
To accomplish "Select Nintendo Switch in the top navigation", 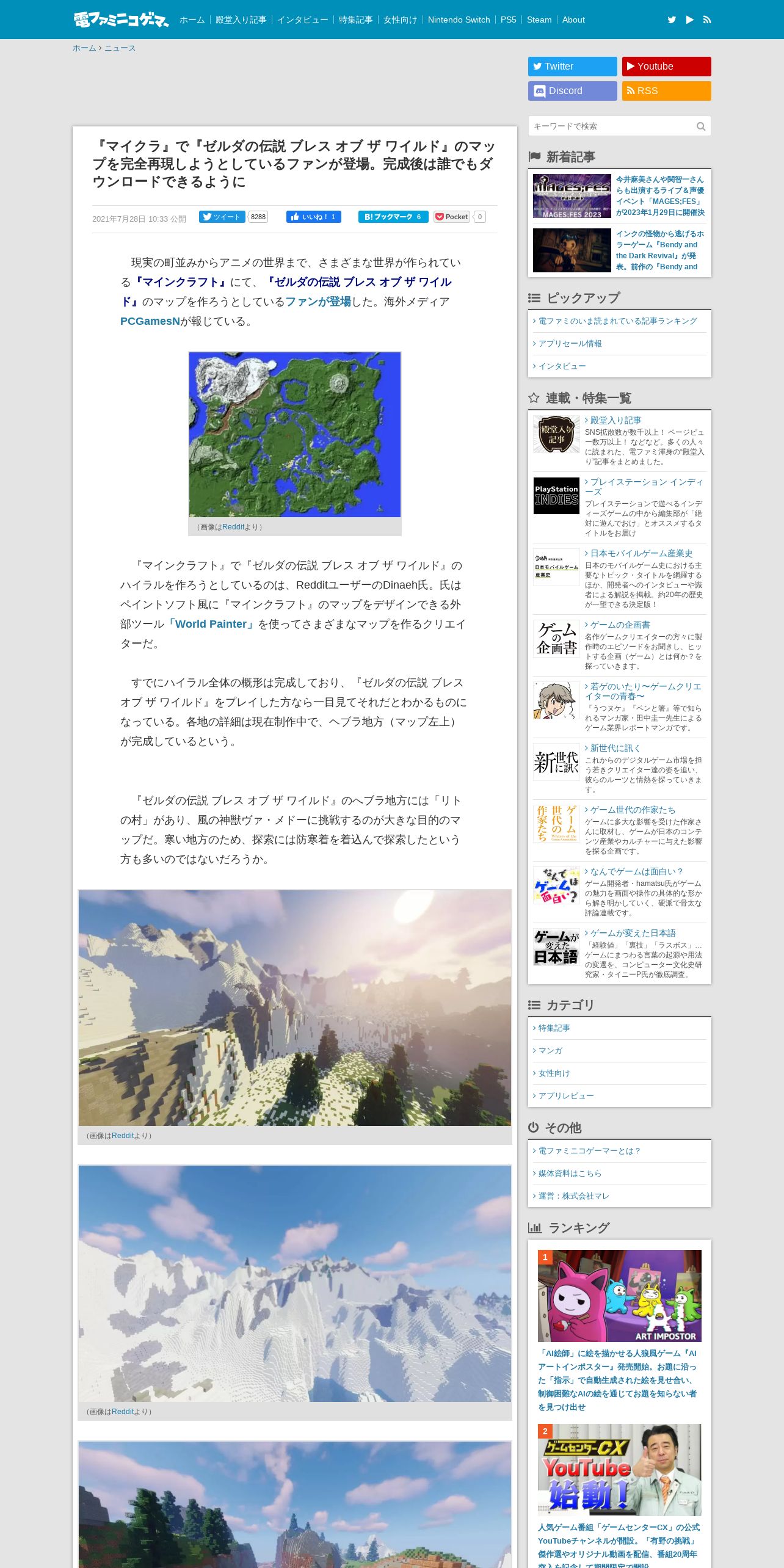I will (459, 20).
